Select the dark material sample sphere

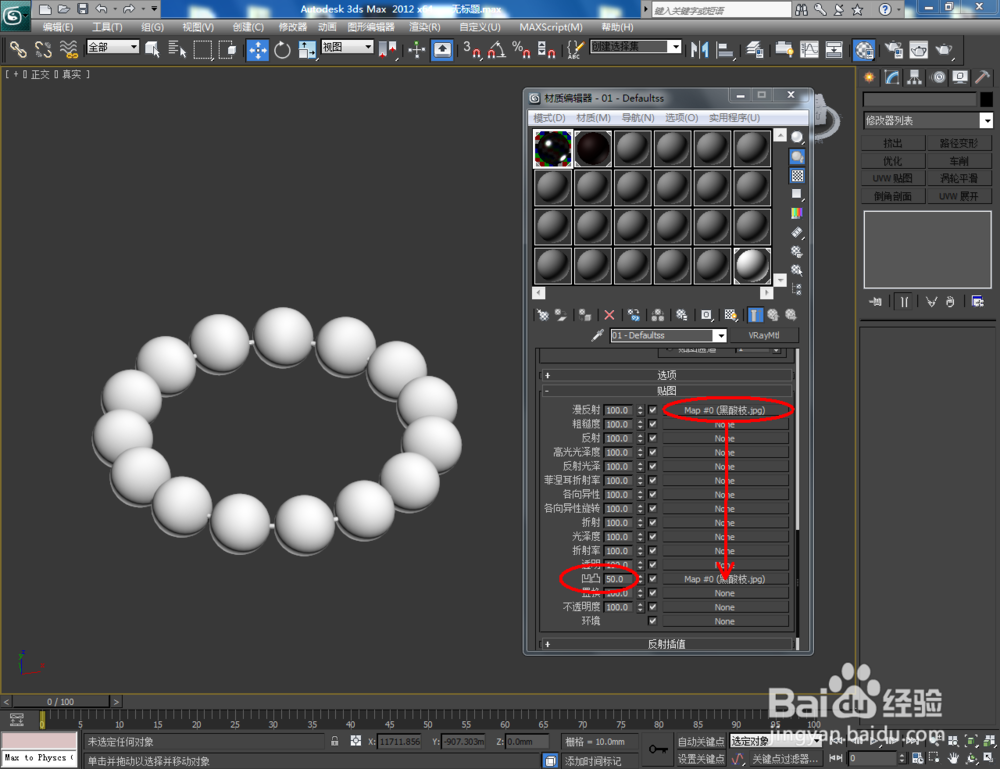point(592,147)
